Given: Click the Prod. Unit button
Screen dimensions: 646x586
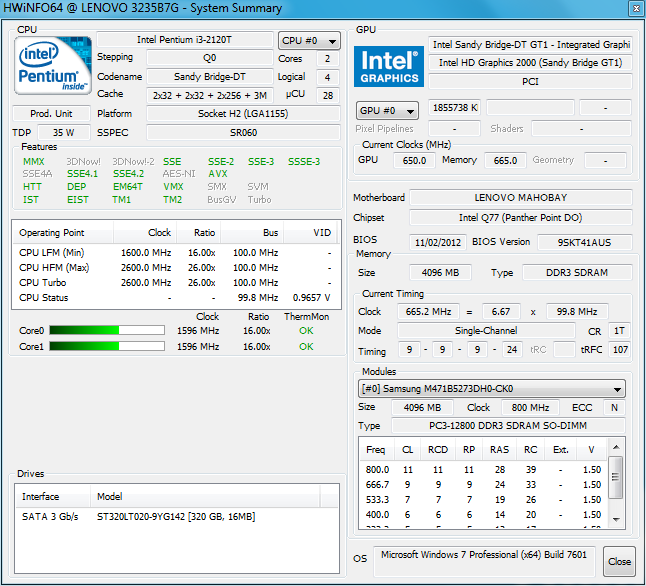Looking at the screenshot, I should coord(52,114).
